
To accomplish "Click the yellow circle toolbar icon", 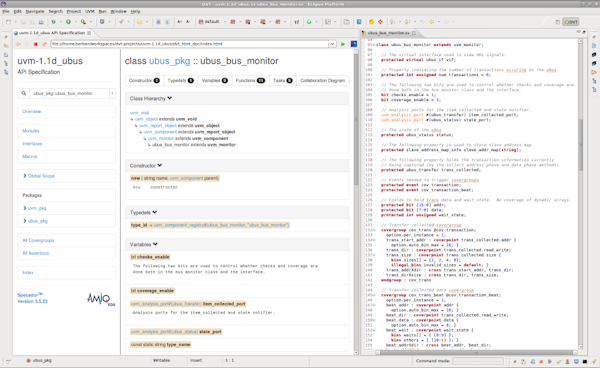I will click(x=371, y=22).
